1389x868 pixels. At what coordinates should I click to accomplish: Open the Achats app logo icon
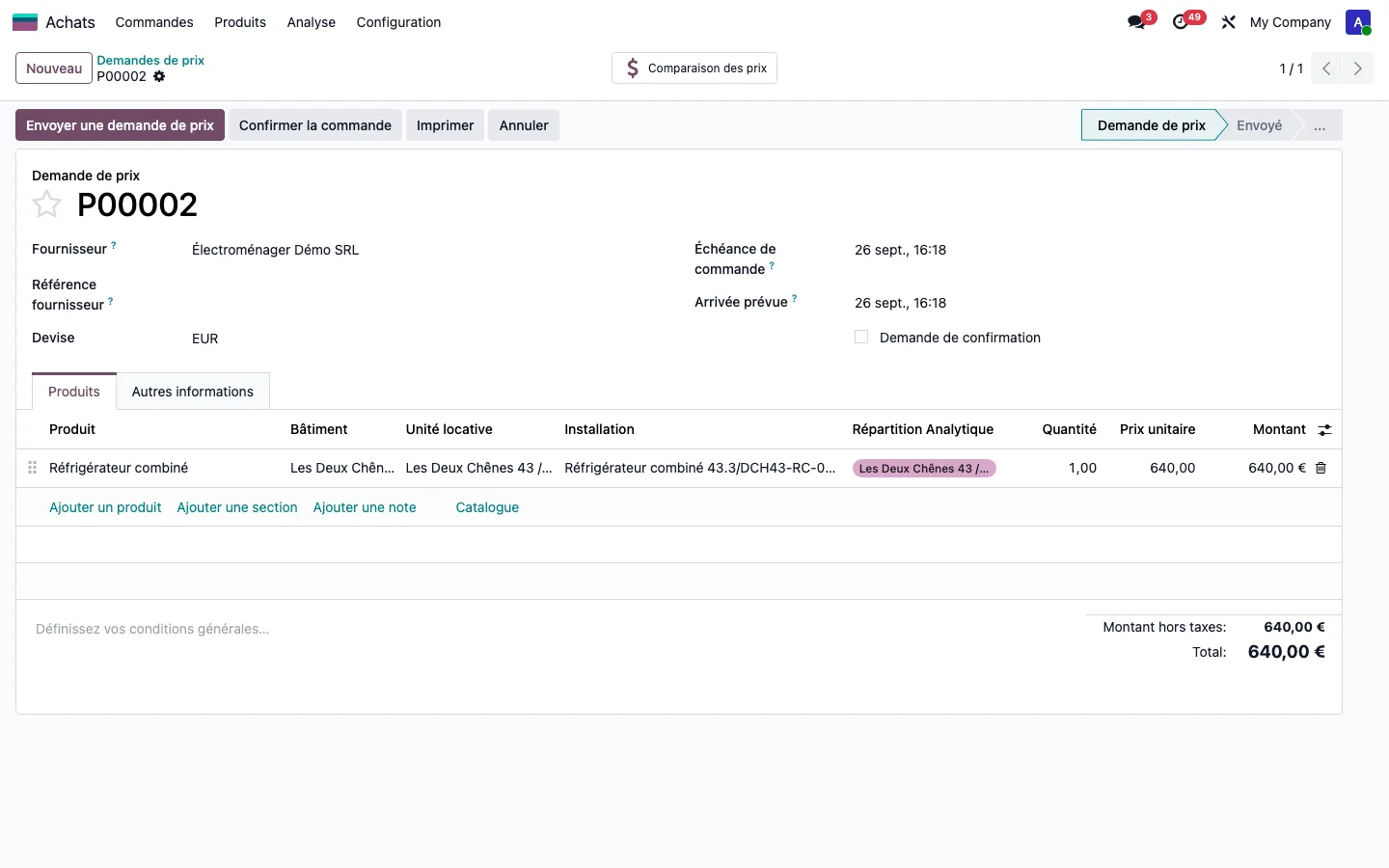pyautogui.click(x=25, y=22)
